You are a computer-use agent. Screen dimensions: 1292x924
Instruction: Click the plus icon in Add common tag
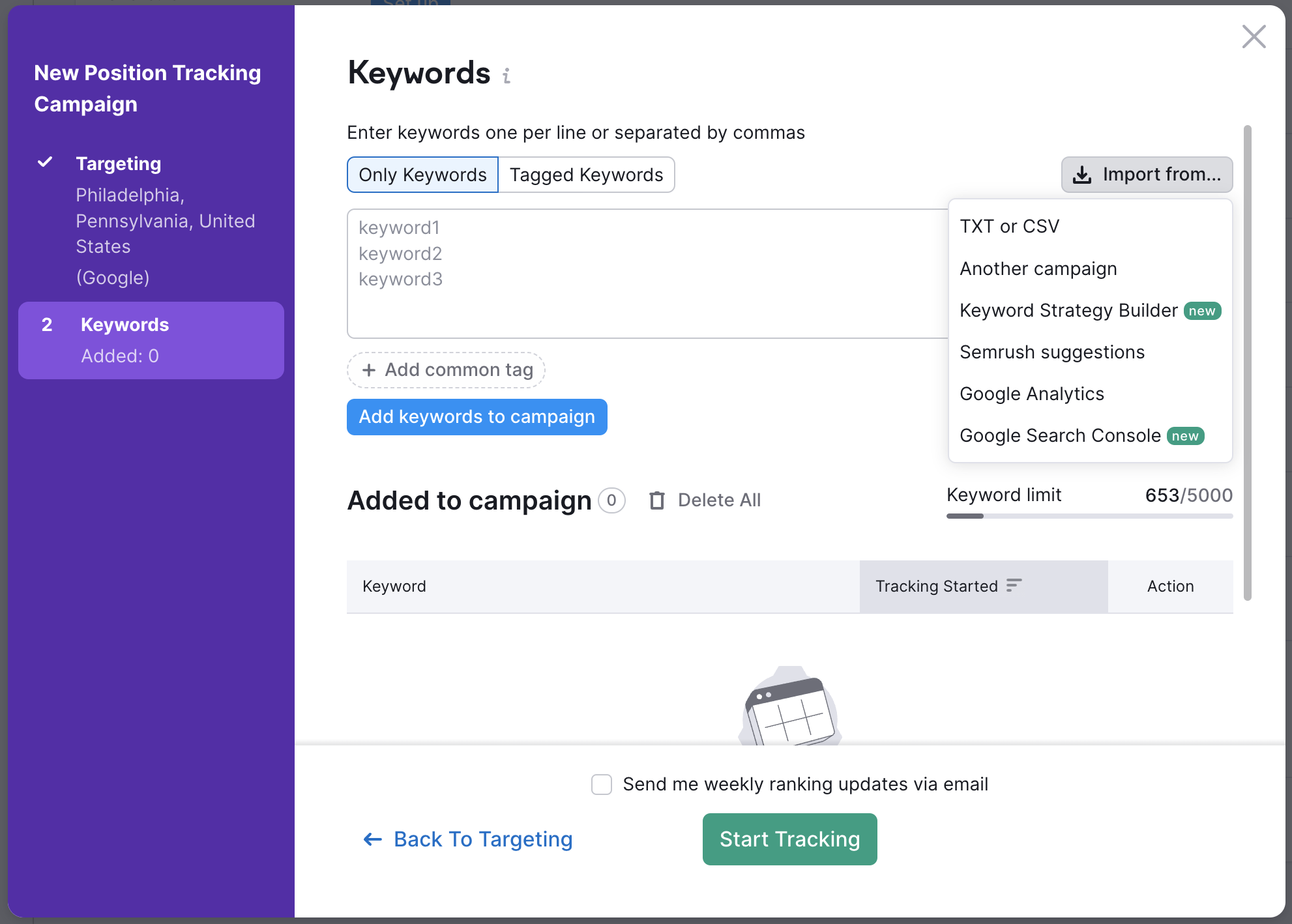(369, 370)
